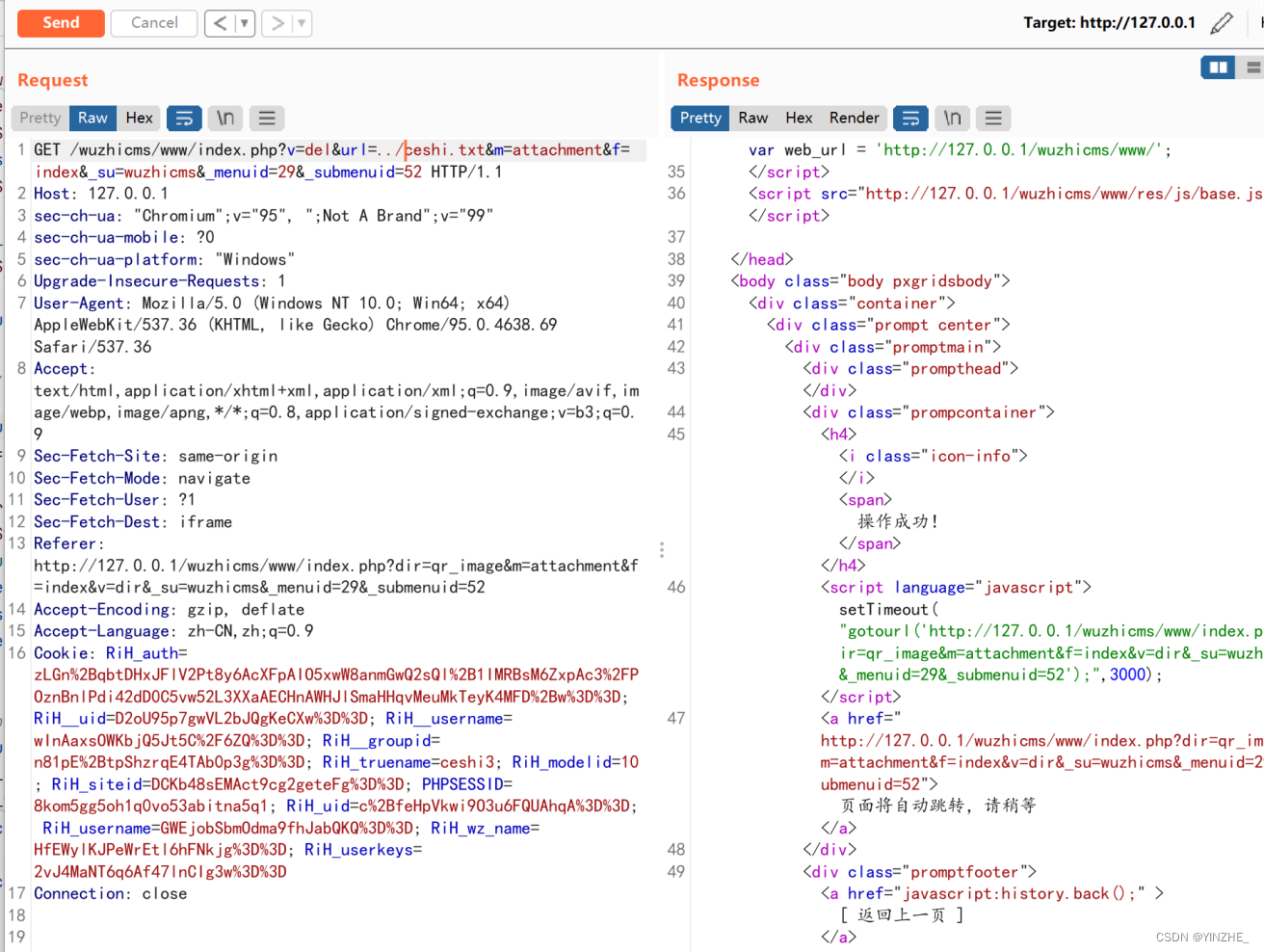The width and height of the screenshot is (1264, 952).
Task: Open the next-history dropdown arrow
Action: 303,23
